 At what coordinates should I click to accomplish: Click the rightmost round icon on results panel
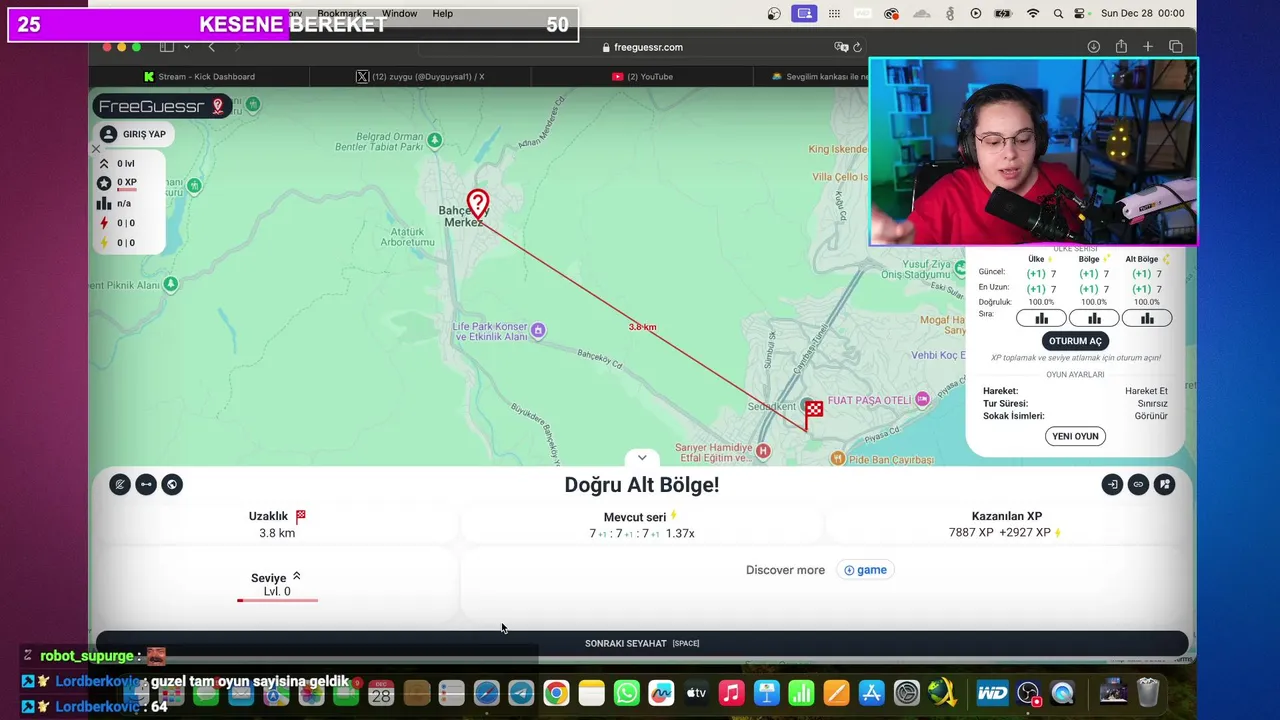tap(1164, 485)
